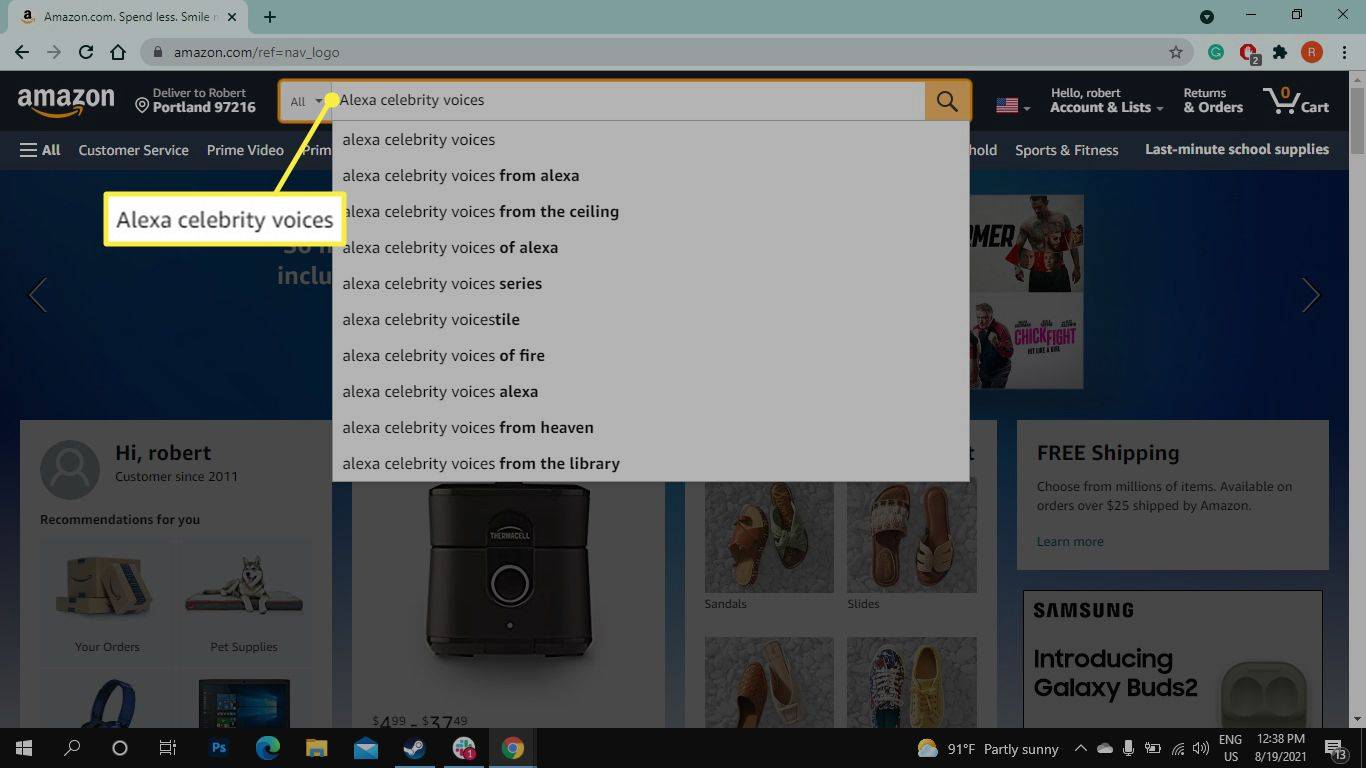Image resolution: width=1366 pixels, height=768 pixels.
Task: Click inside the Amazon search field
Action: (x=628, y=100)
